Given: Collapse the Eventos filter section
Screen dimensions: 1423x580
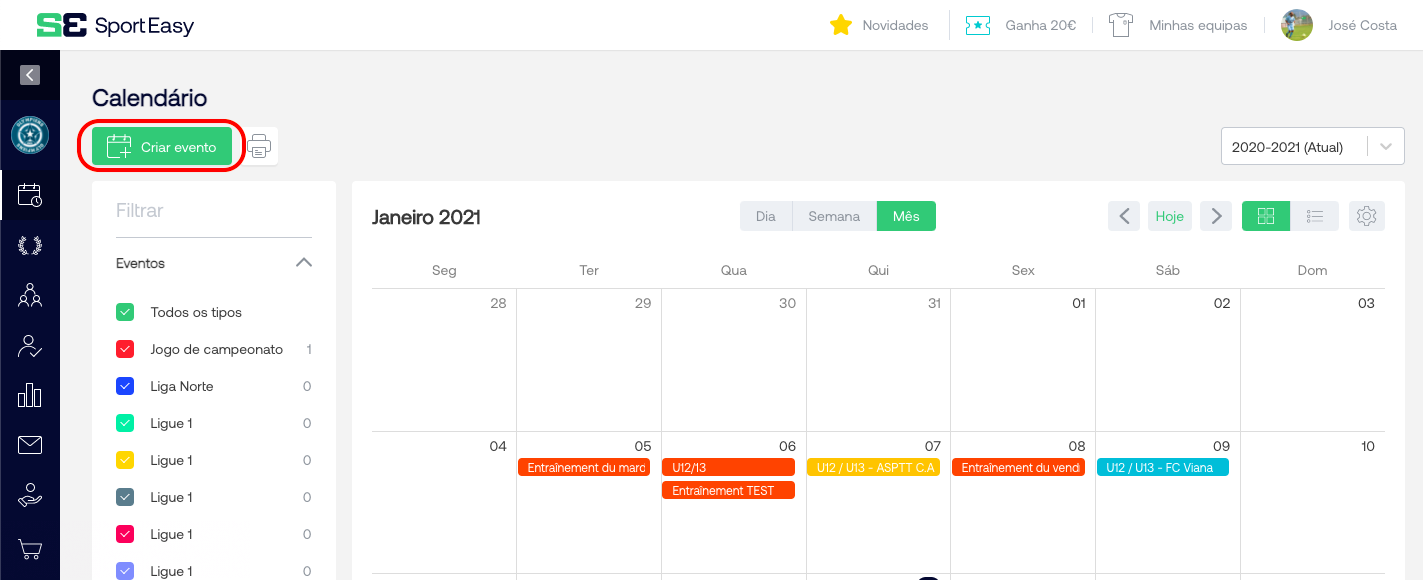Looking at the screenshot, I should [x=304, y=263].
